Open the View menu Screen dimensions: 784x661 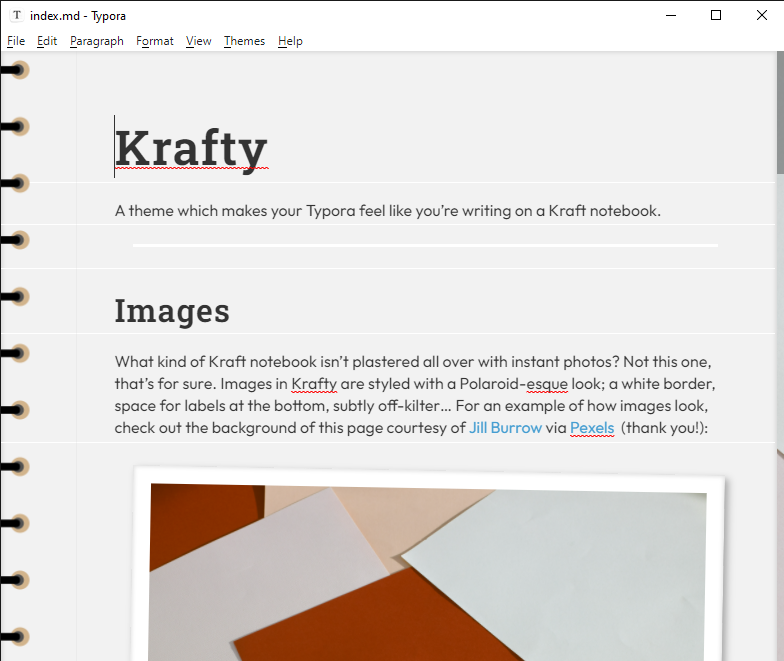(198, 41)
